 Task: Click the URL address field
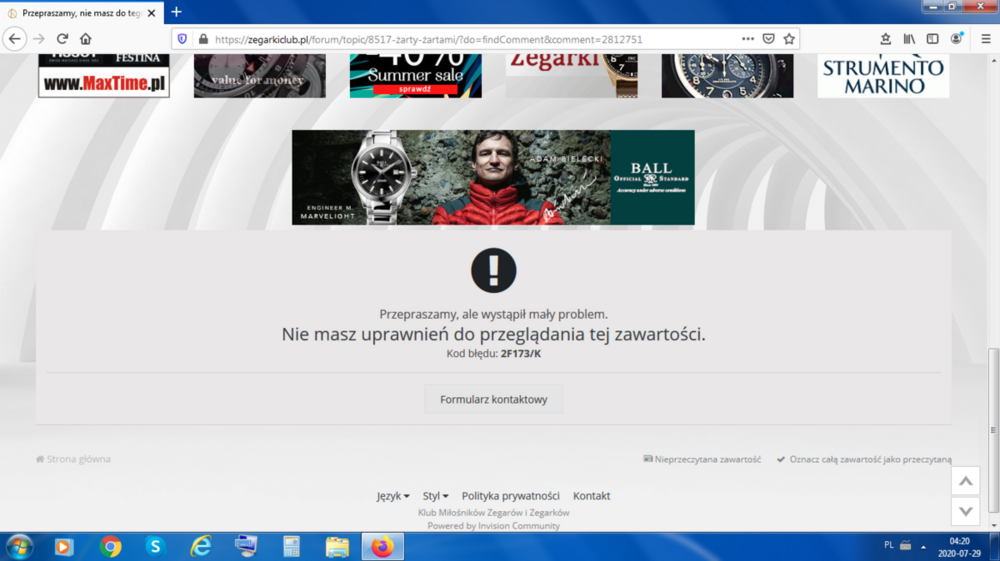(x=427, y=40)
